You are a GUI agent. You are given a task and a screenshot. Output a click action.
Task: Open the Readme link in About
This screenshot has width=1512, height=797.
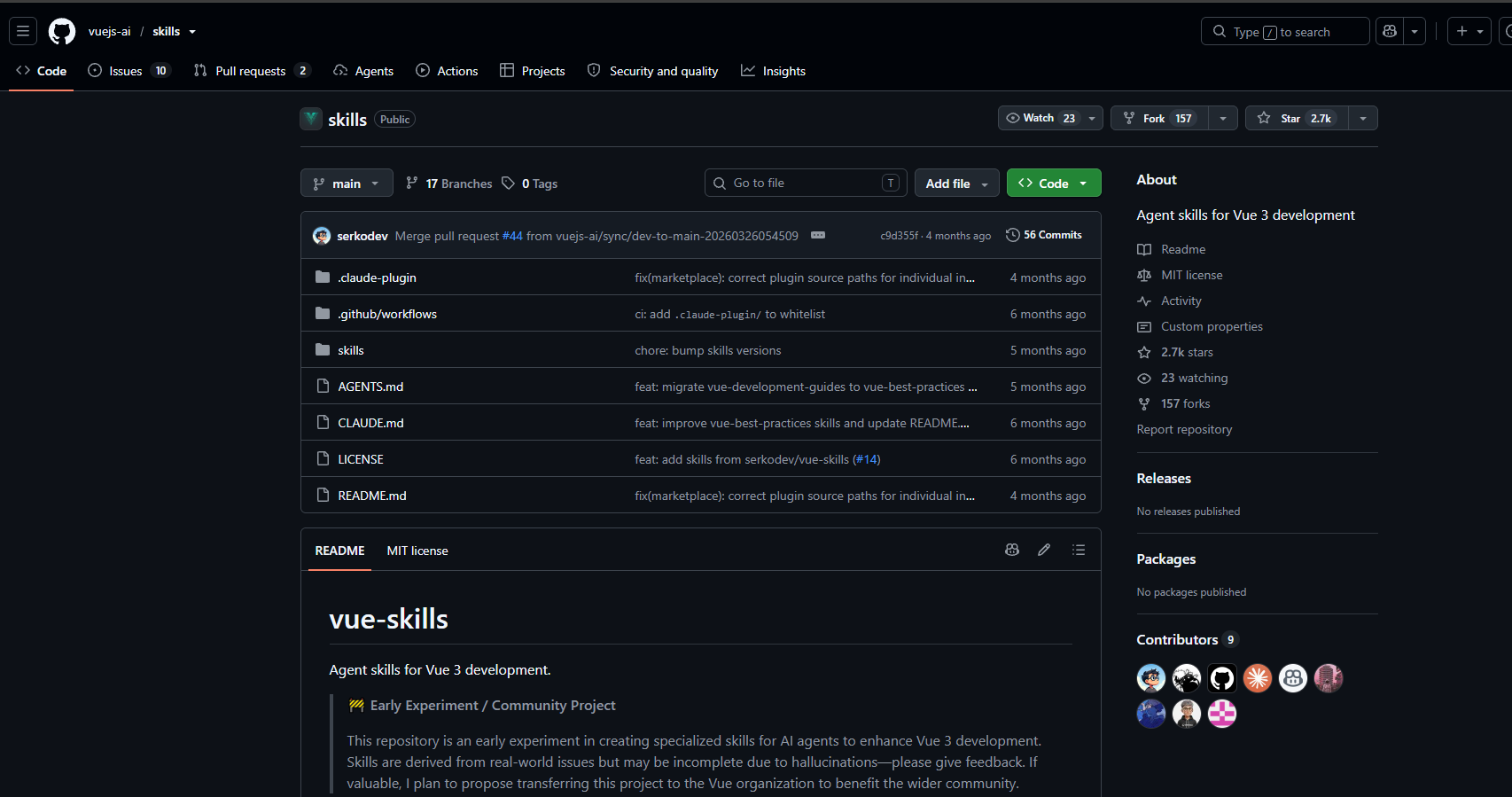pyautogui.click(x=1172, y=249)
